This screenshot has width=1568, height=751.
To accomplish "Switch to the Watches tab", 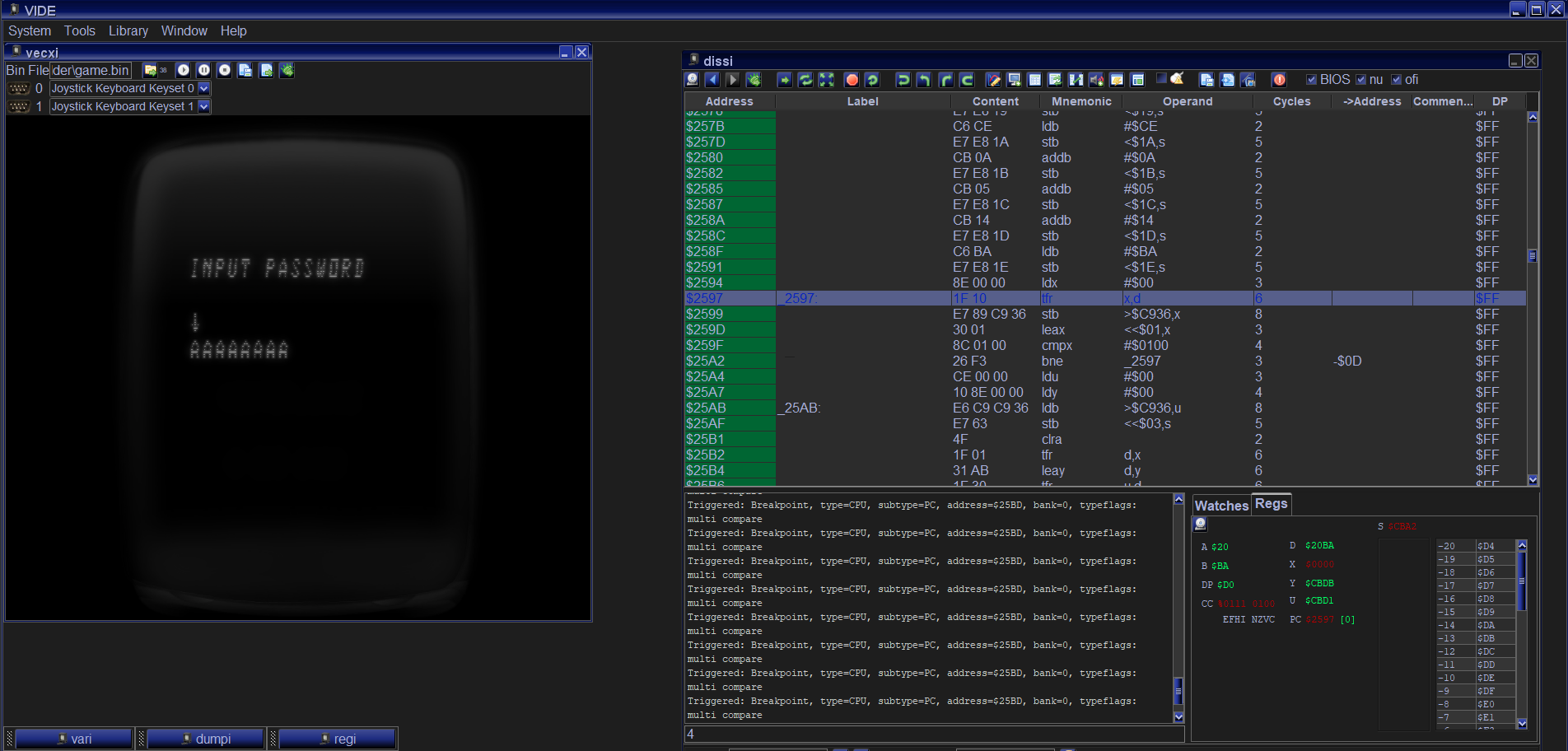I will 1221,506.
